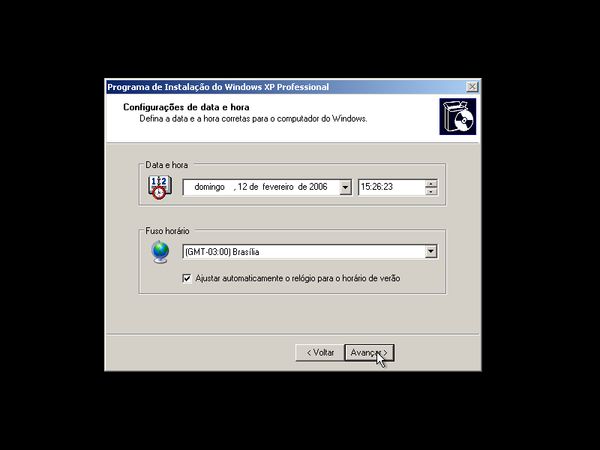Click the '(GMT-03:00) Brasília' time zone text
The image size is (600, 450).
222,252
